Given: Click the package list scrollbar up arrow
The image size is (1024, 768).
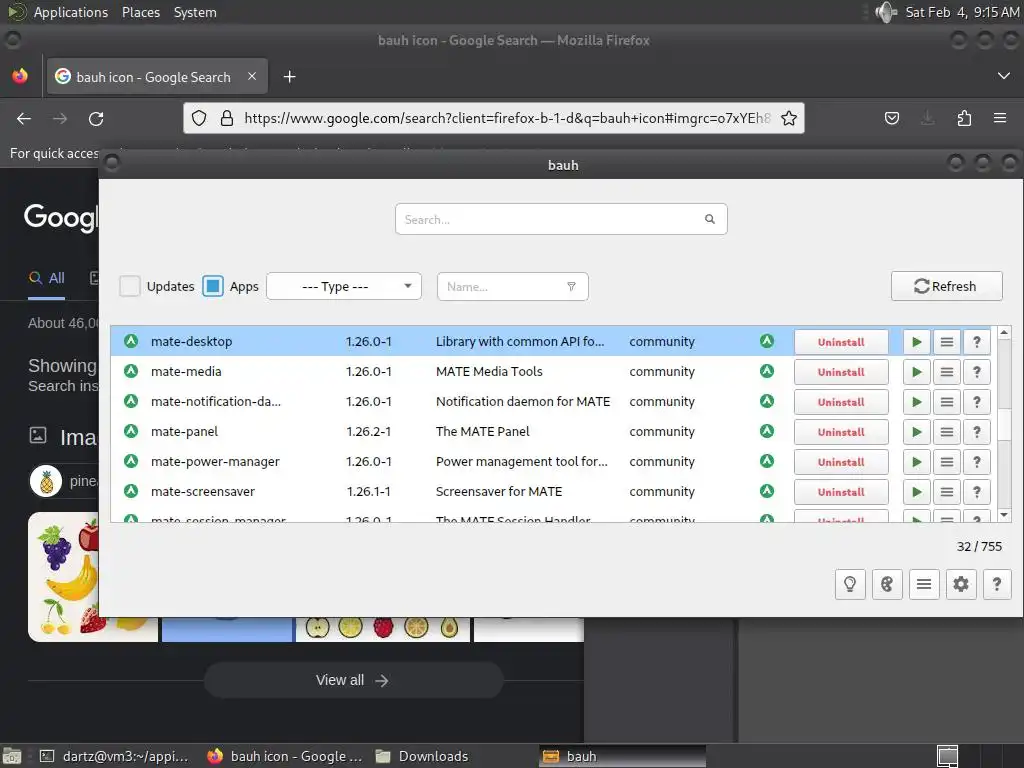Looking at the screenshot, I should 1004,332.
